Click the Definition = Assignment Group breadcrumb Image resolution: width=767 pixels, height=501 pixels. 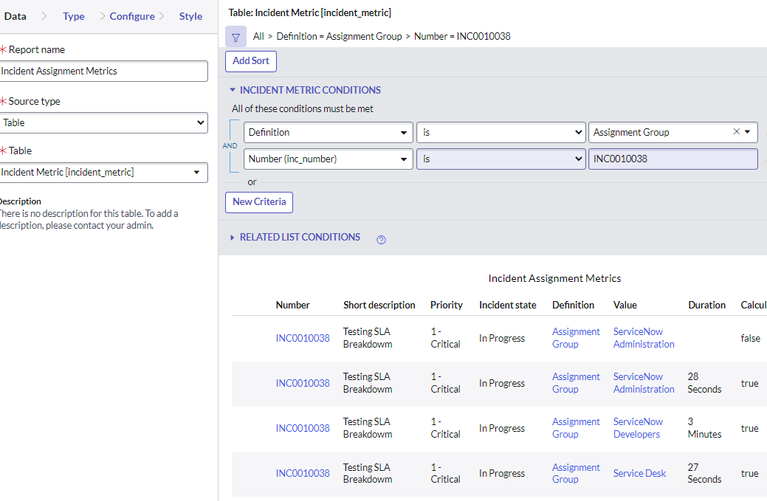(x=339, y=36)
